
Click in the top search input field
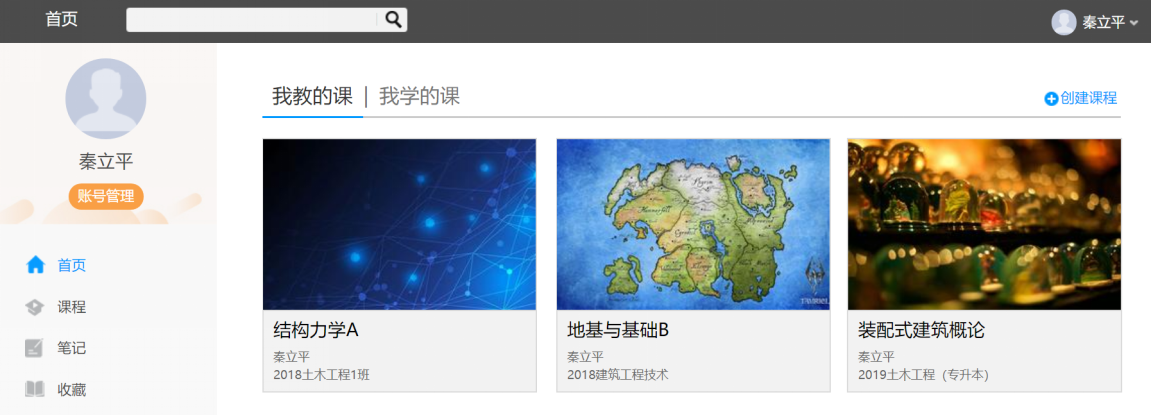[252, 20]
